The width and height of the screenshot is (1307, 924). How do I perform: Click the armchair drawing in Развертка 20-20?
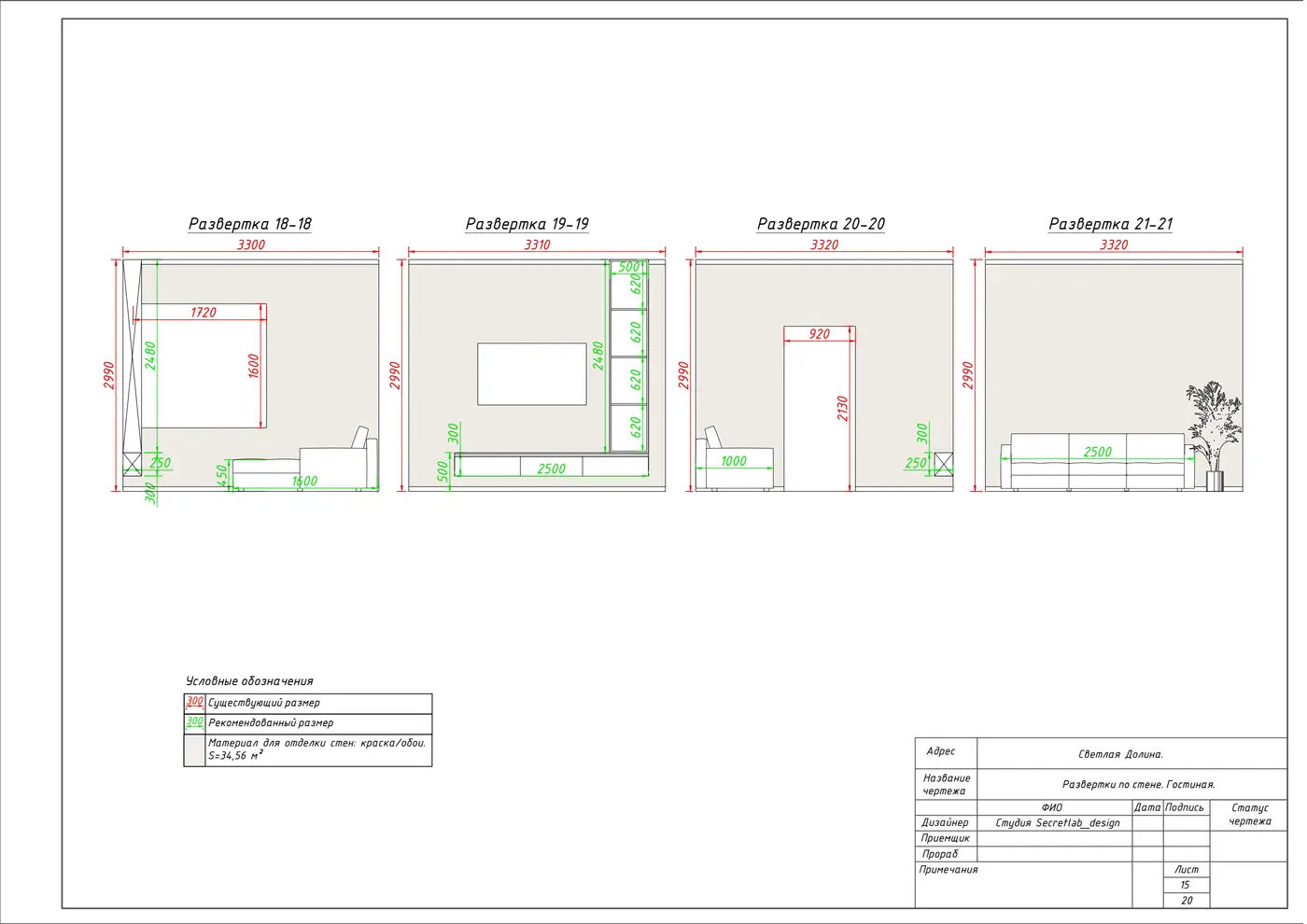735,459
